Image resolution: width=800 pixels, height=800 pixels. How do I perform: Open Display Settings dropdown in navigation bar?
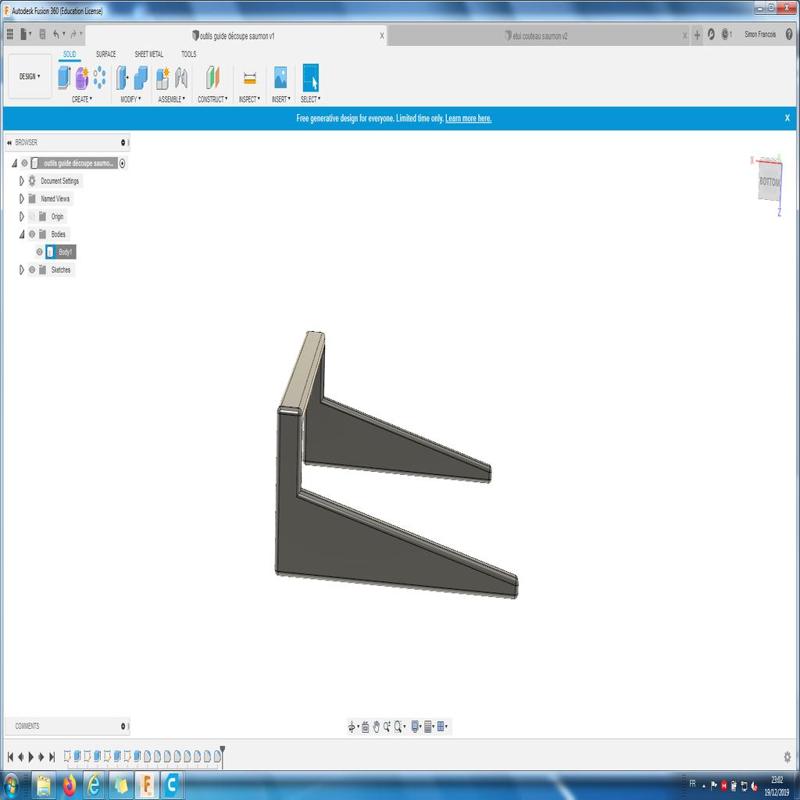click(x=416, y=727)
